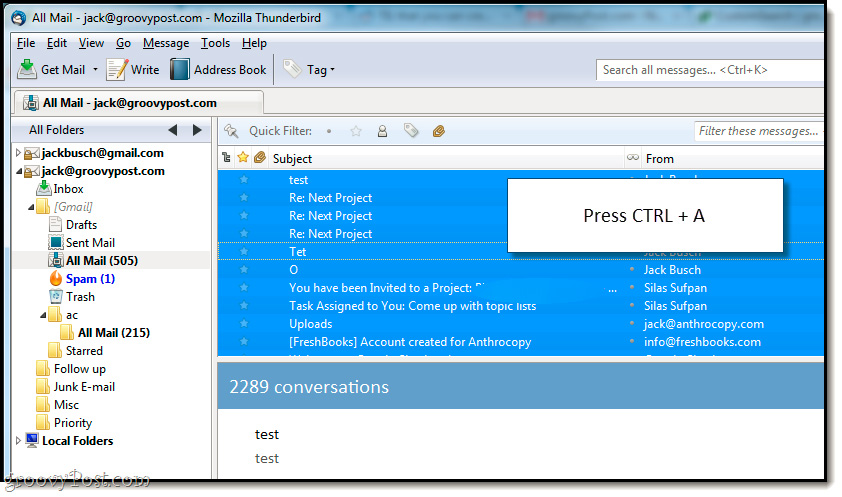Select the All Mail (215) subfolder

(x=113, y=333)
